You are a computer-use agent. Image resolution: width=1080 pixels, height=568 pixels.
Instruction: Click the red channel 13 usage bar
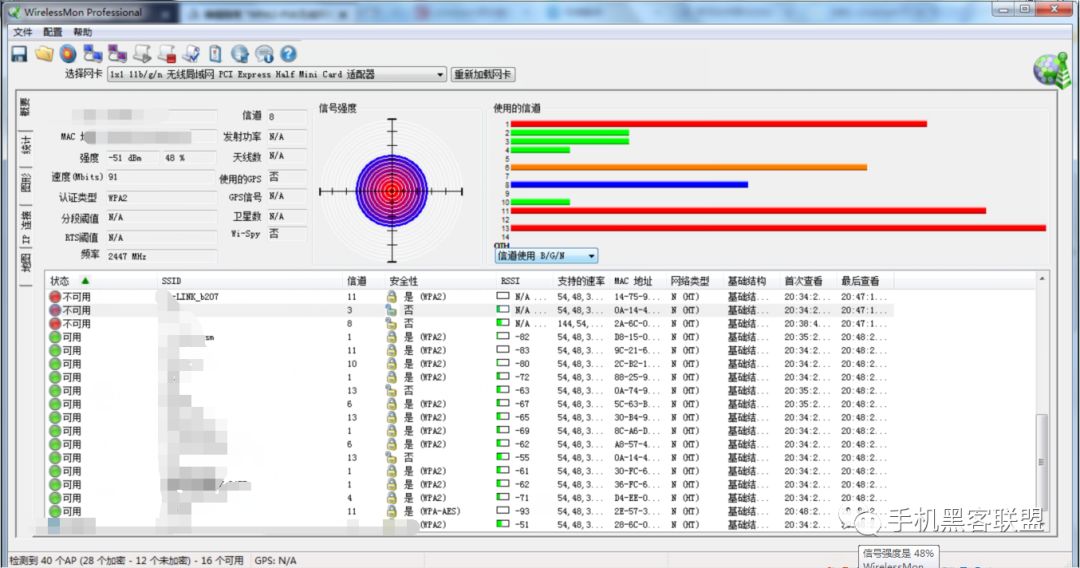778,228
